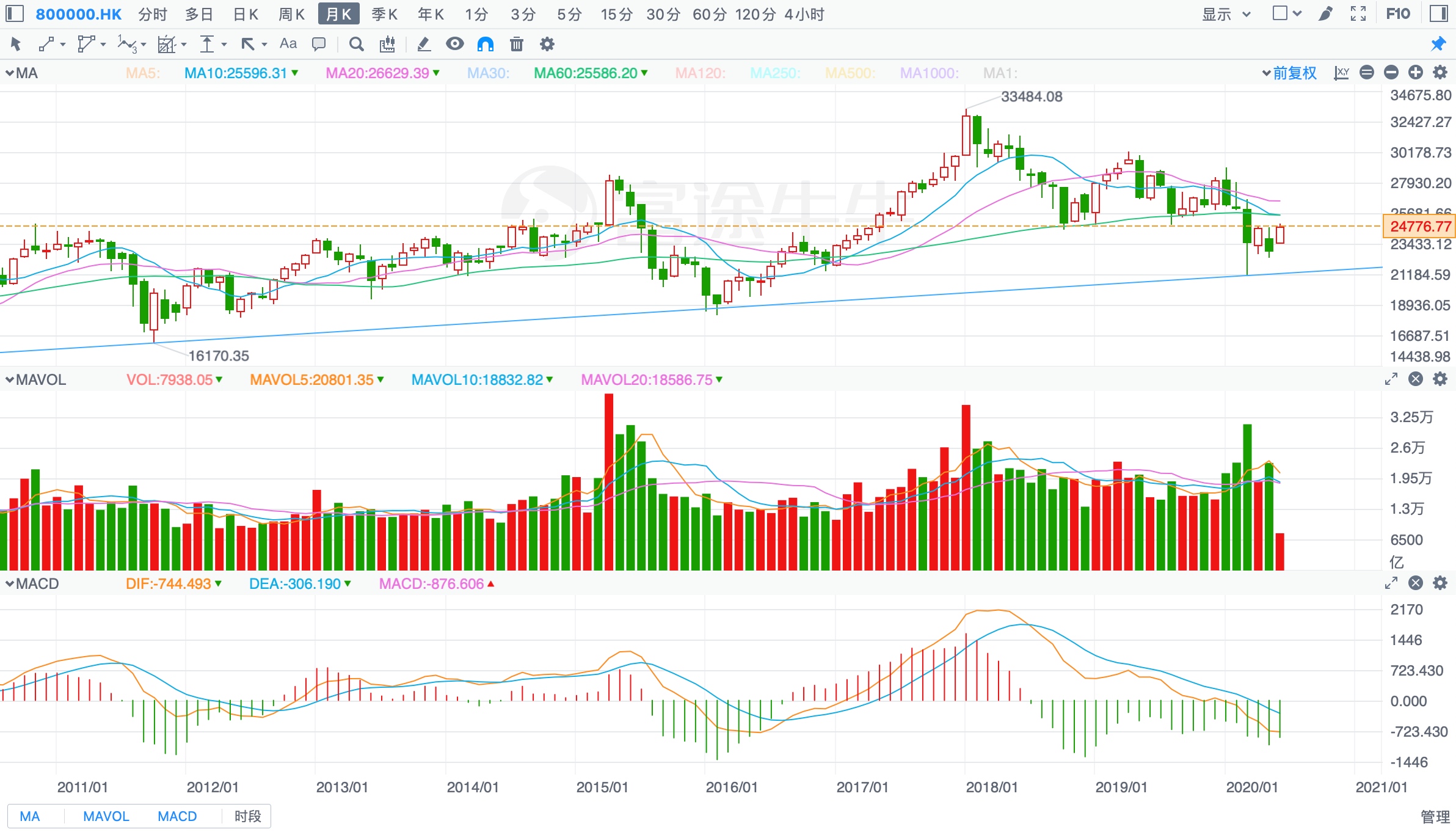Image resolution: width=1456 pixels, height=832 pixels.
Task: Toggle MA10 line visibility
Action: click(x=241, y=73)
